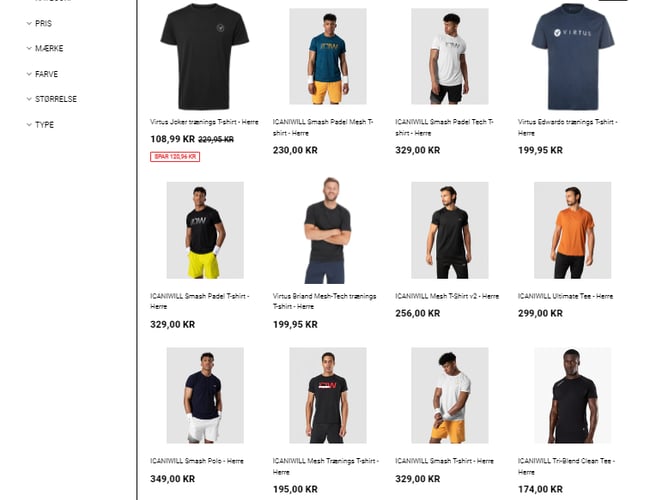Image resolution: width=650 pixels, height=500 pixels.
Task: Open the orange ICANIWILL Ultimate Tee image
Action: click(572, 230)
